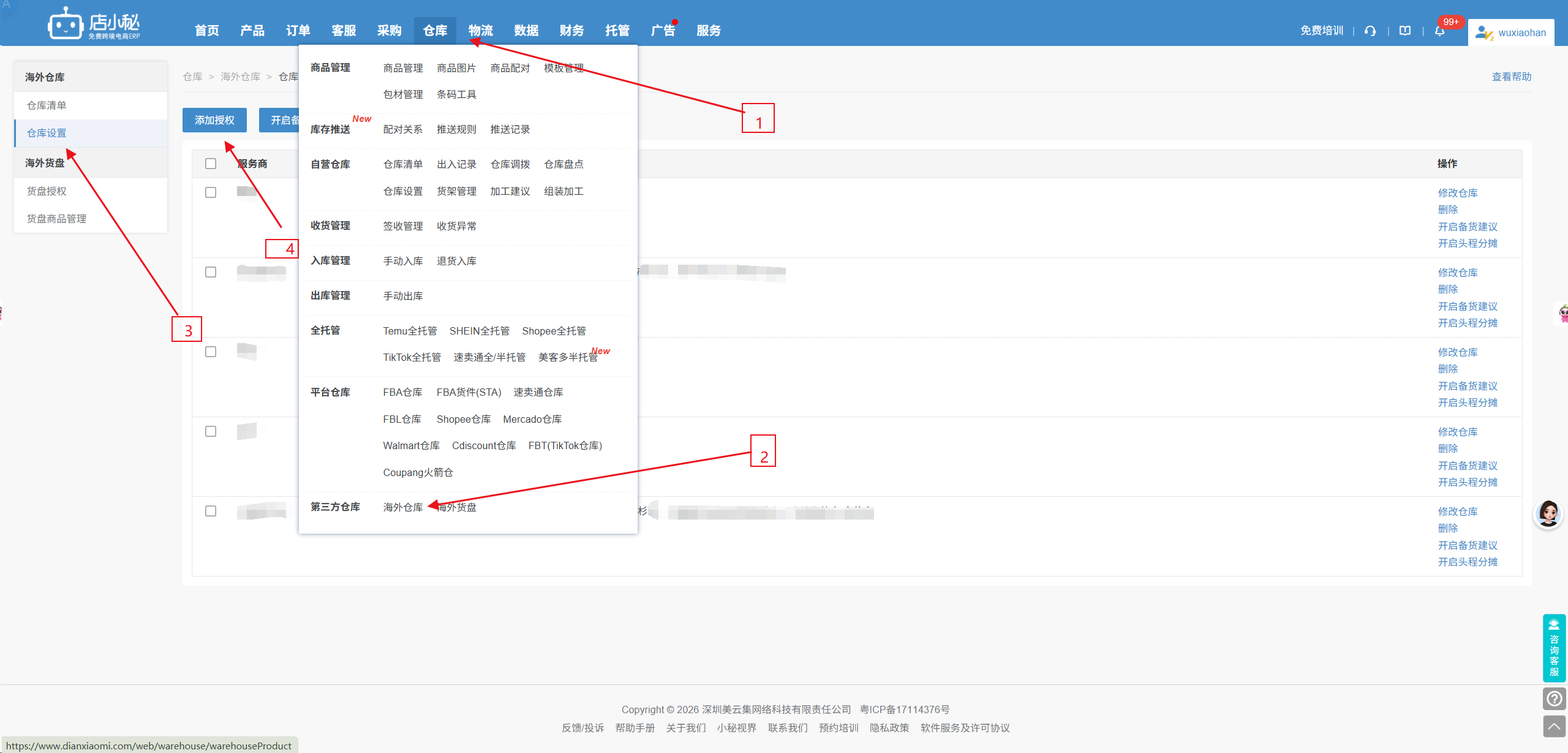Open the 数据 top menu
Image resolution: width=1568 pixels, height=753 pixels.
tap(526, 31)
